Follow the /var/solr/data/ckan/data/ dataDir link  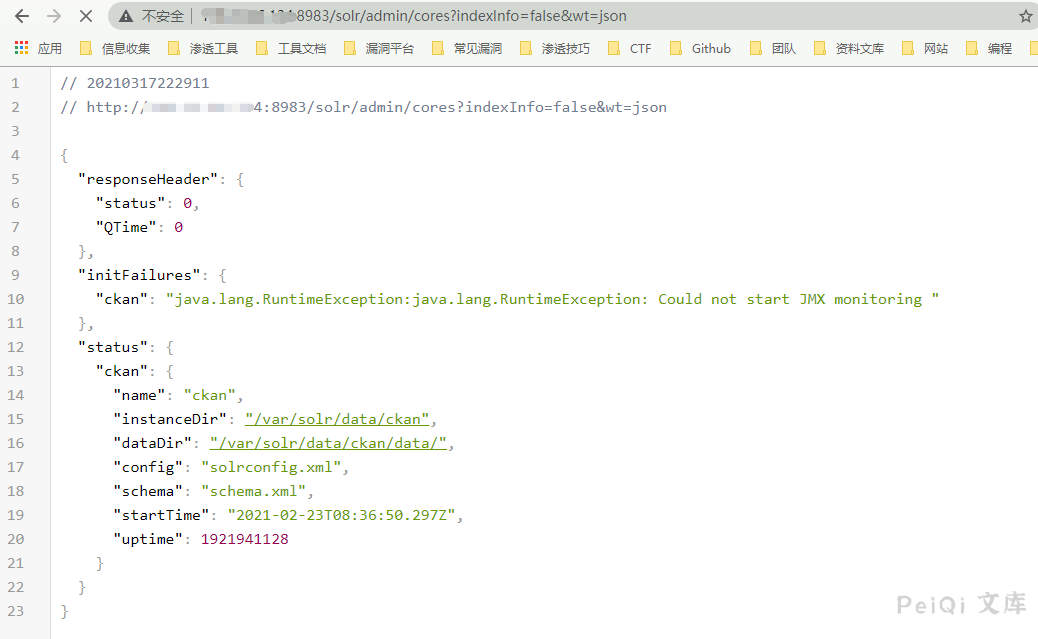[x=328, y=443]
